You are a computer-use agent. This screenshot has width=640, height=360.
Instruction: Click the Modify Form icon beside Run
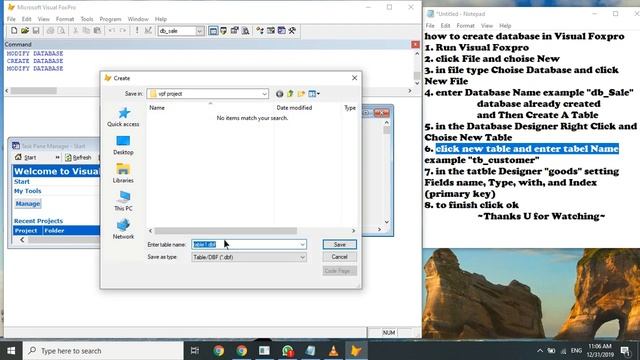click(148, 31)
